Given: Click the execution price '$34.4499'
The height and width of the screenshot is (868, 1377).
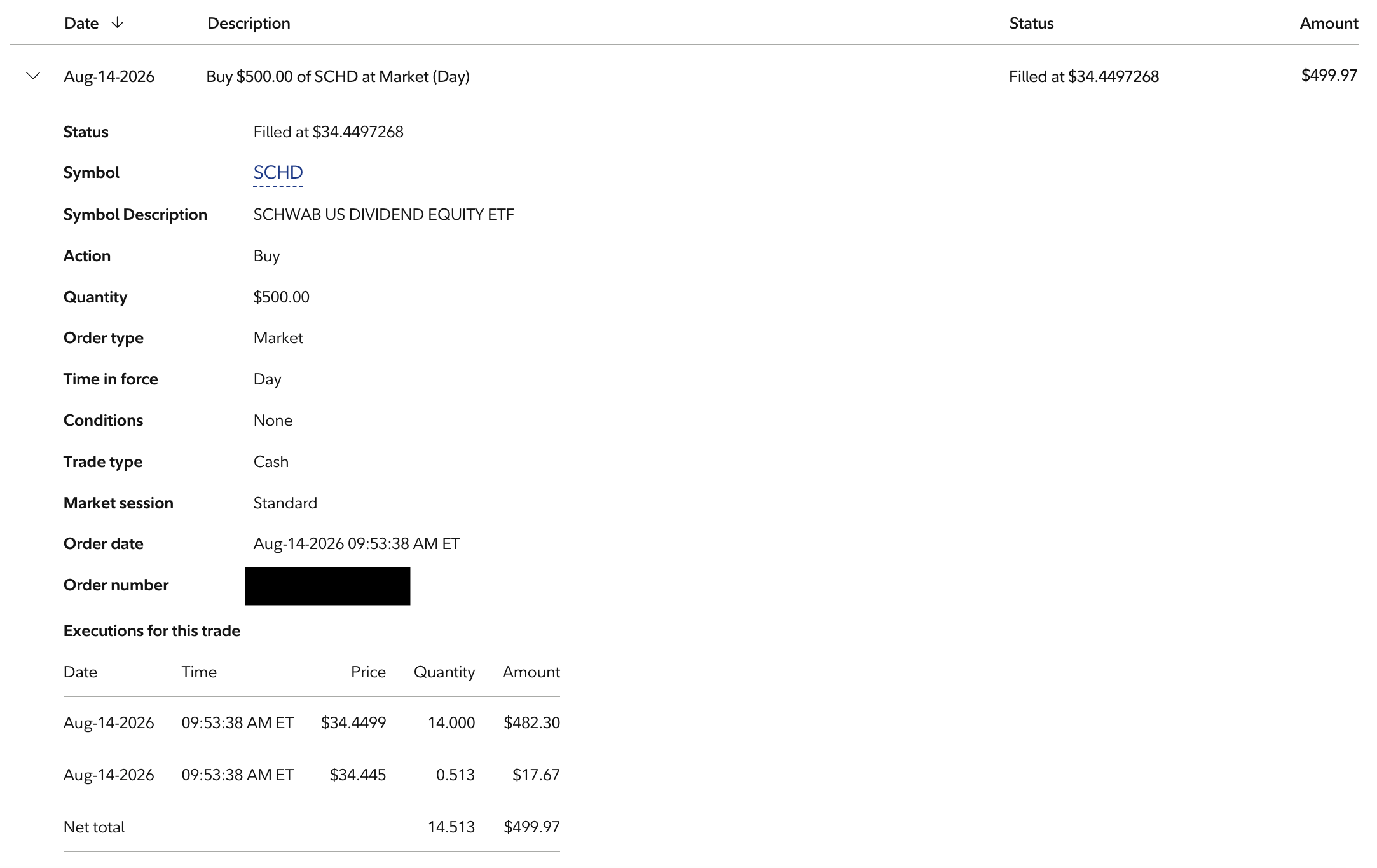Looking at the screenshot, I should point(353,723).
